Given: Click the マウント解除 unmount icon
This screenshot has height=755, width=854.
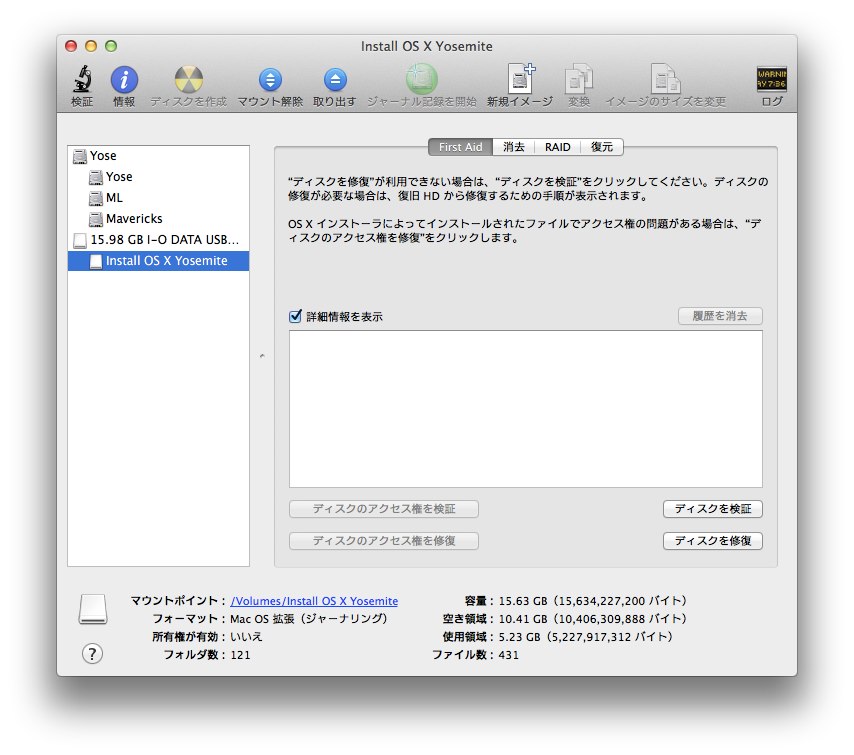Looking at the screenshot, I should pos(270,80).
